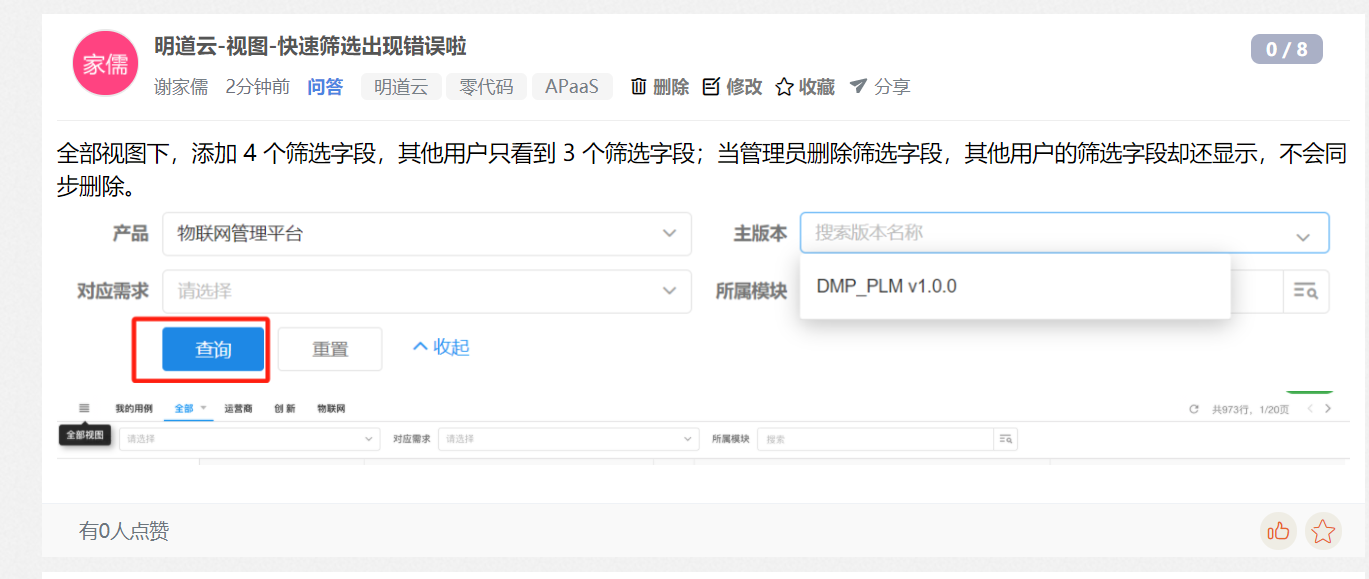The height and width of the screenshot is (579, 1369).
Task: Click the list-search icon in 所属模块 field
Action: 1305,291
